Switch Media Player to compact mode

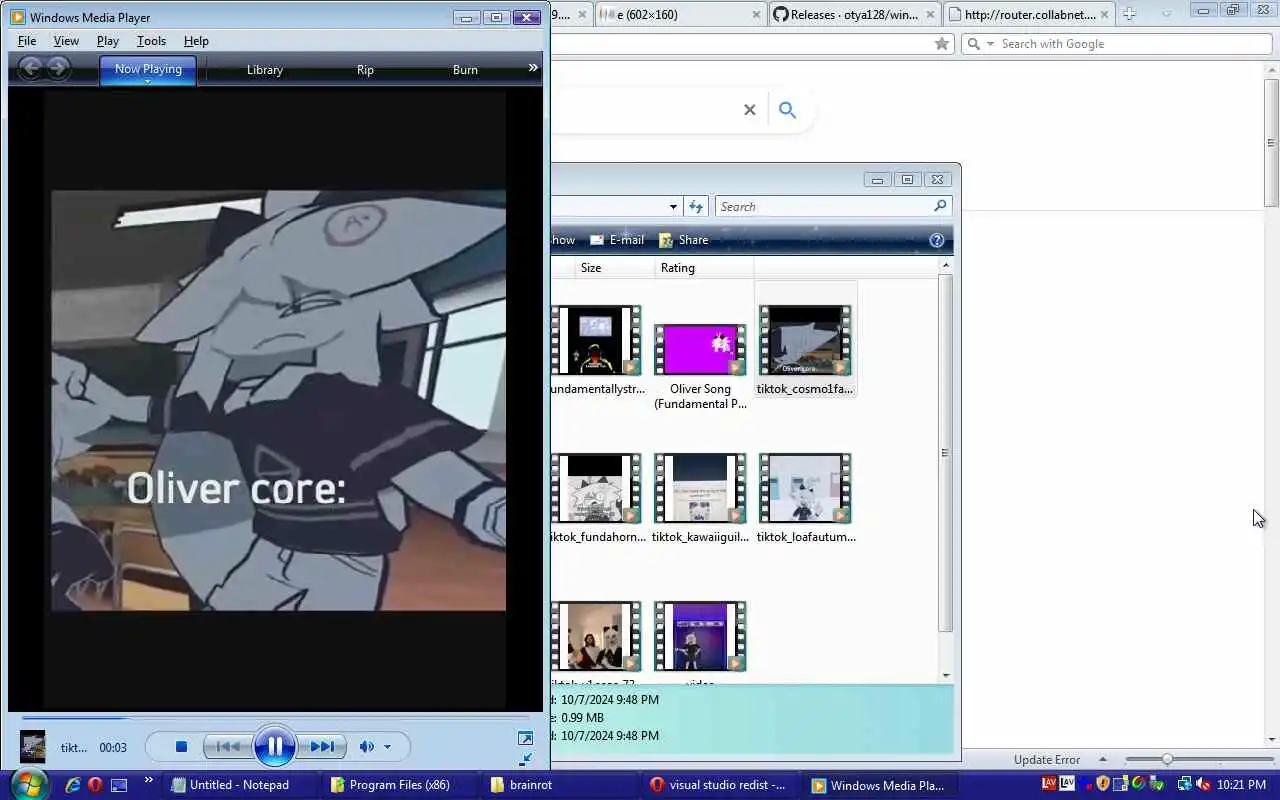pyautogui.click(x=525, y=759)
